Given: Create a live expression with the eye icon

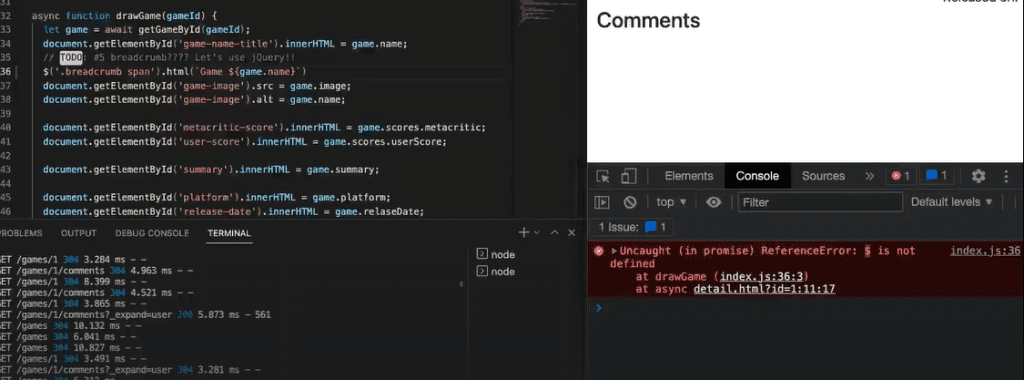Looking at the screenshot, I should (714, 202).
